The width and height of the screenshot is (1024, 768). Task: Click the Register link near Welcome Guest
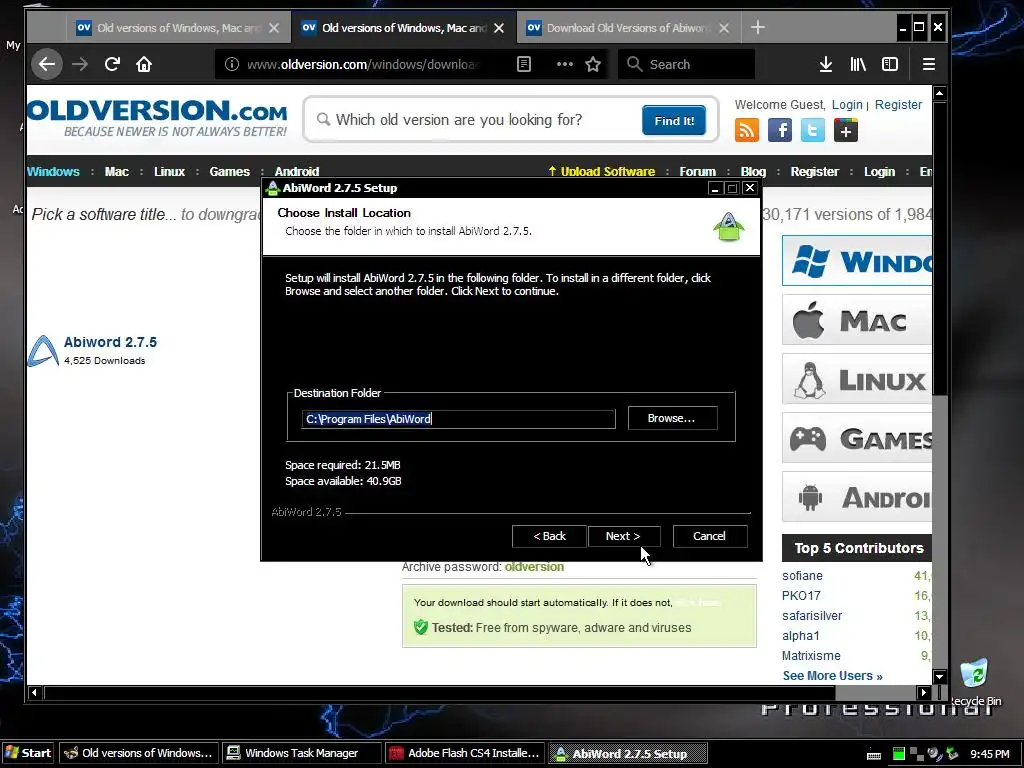(898, 104)
